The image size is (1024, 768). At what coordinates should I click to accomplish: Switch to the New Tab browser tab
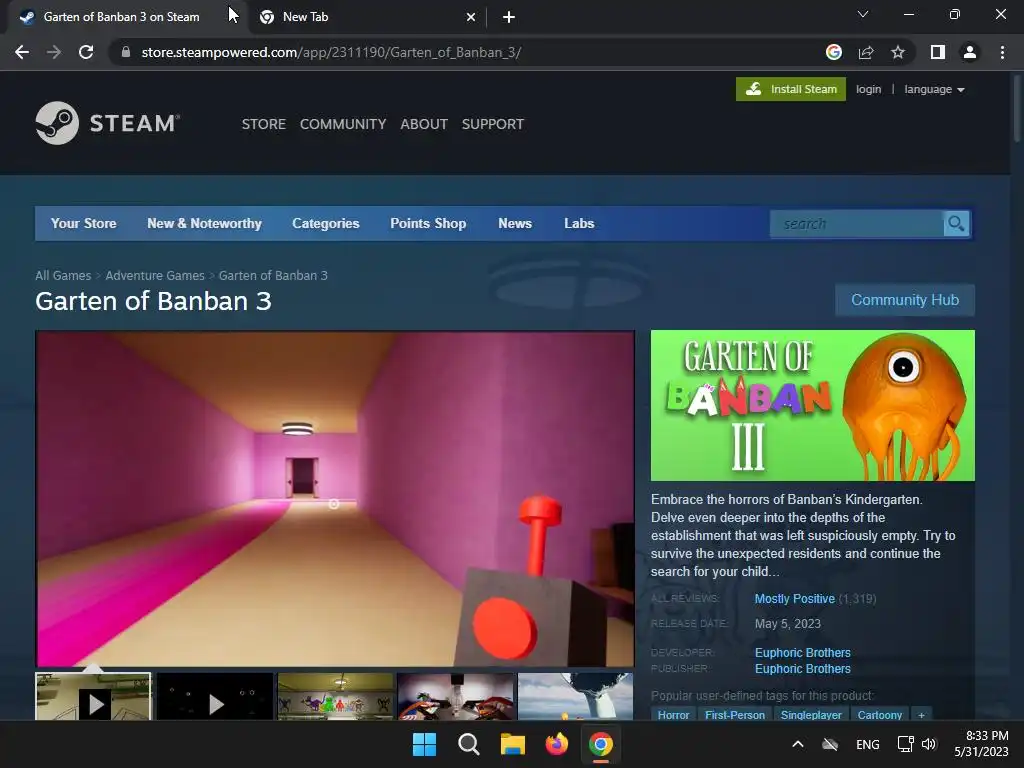tap(366, 17)
